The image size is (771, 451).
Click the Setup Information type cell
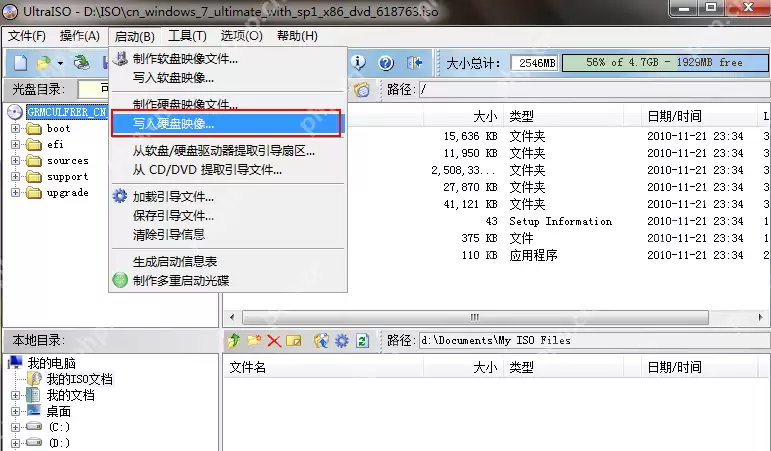pos(561,221)
